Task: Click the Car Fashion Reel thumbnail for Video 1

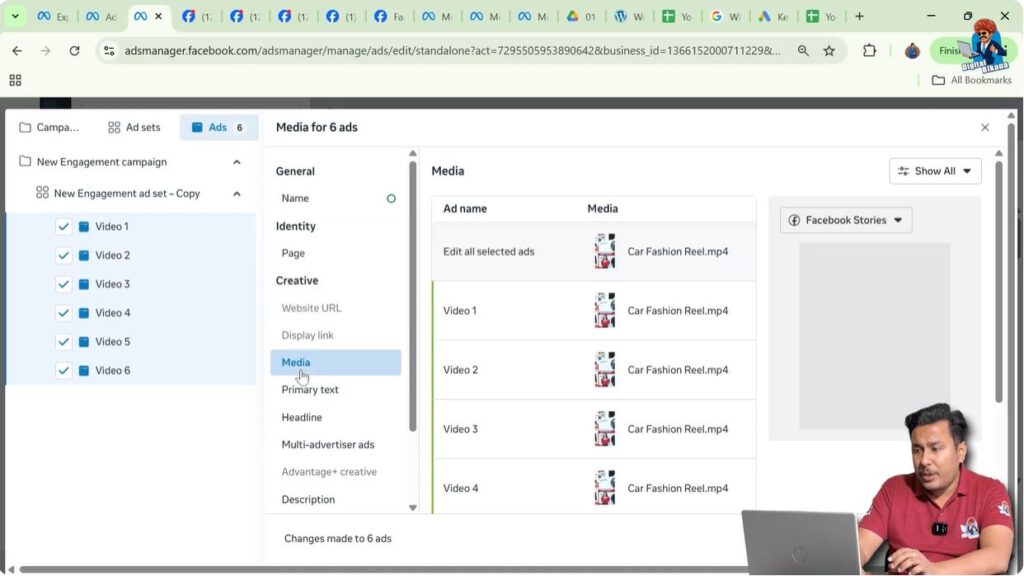Action: coord(604,310)
